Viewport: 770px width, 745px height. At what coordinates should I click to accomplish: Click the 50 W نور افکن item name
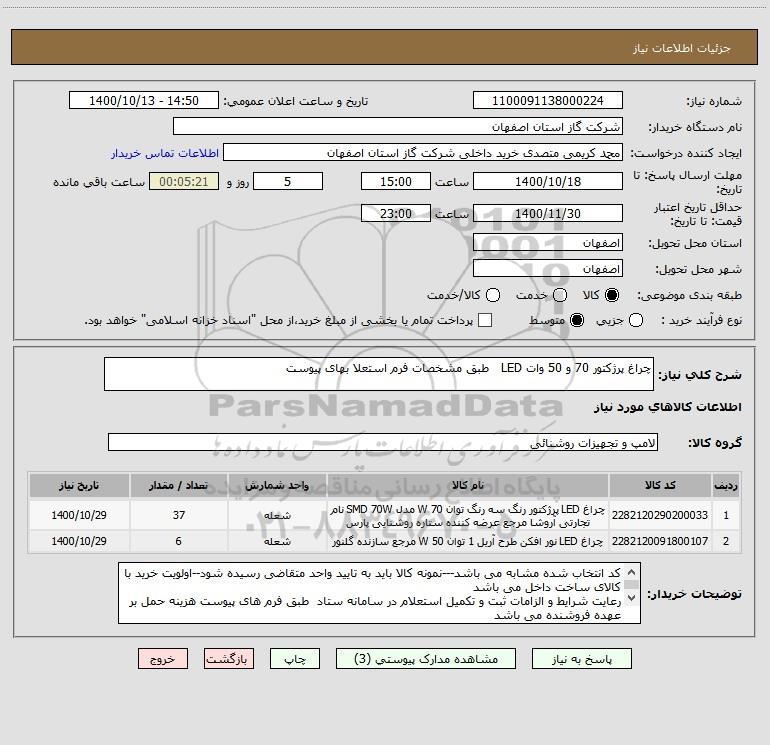point(468,541)
